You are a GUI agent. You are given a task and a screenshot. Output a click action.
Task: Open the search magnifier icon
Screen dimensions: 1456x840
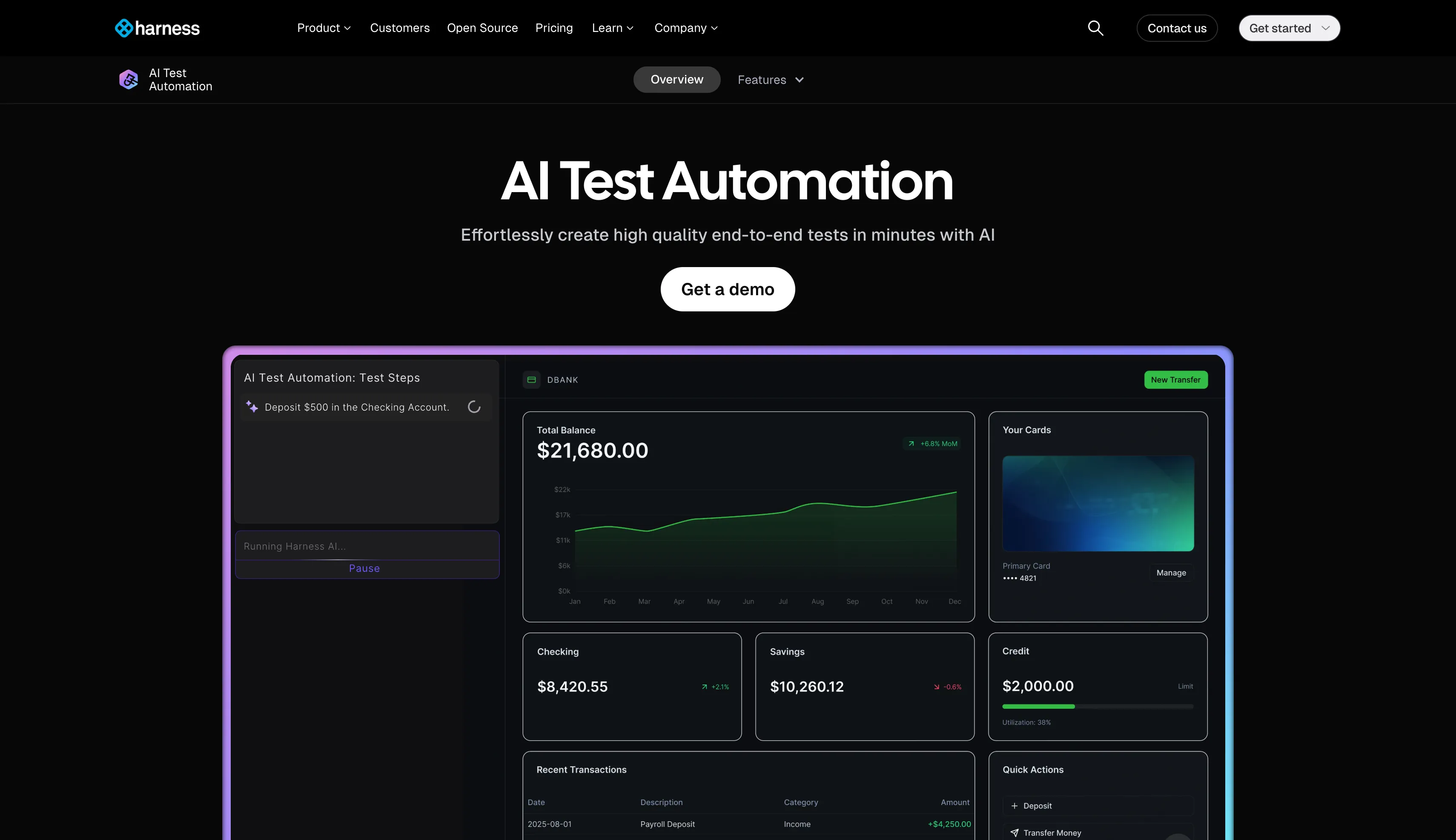1095,28
